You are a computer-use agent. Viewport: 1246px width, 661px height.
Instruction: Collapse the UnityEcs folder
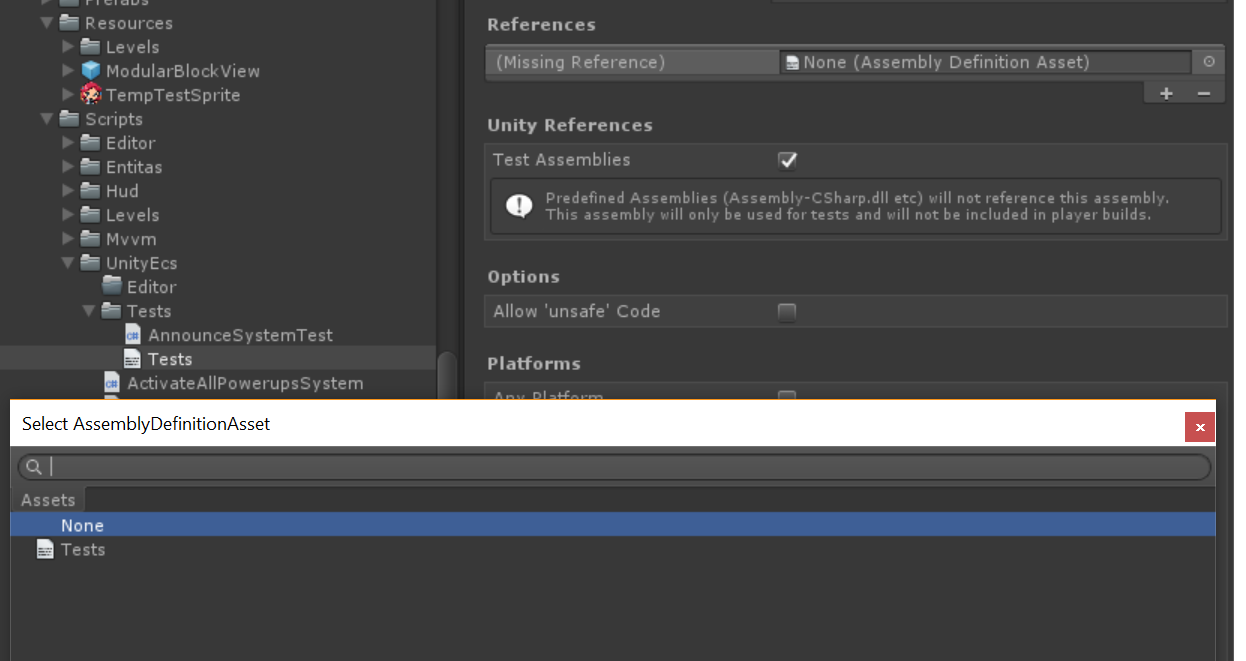[67, 262]
